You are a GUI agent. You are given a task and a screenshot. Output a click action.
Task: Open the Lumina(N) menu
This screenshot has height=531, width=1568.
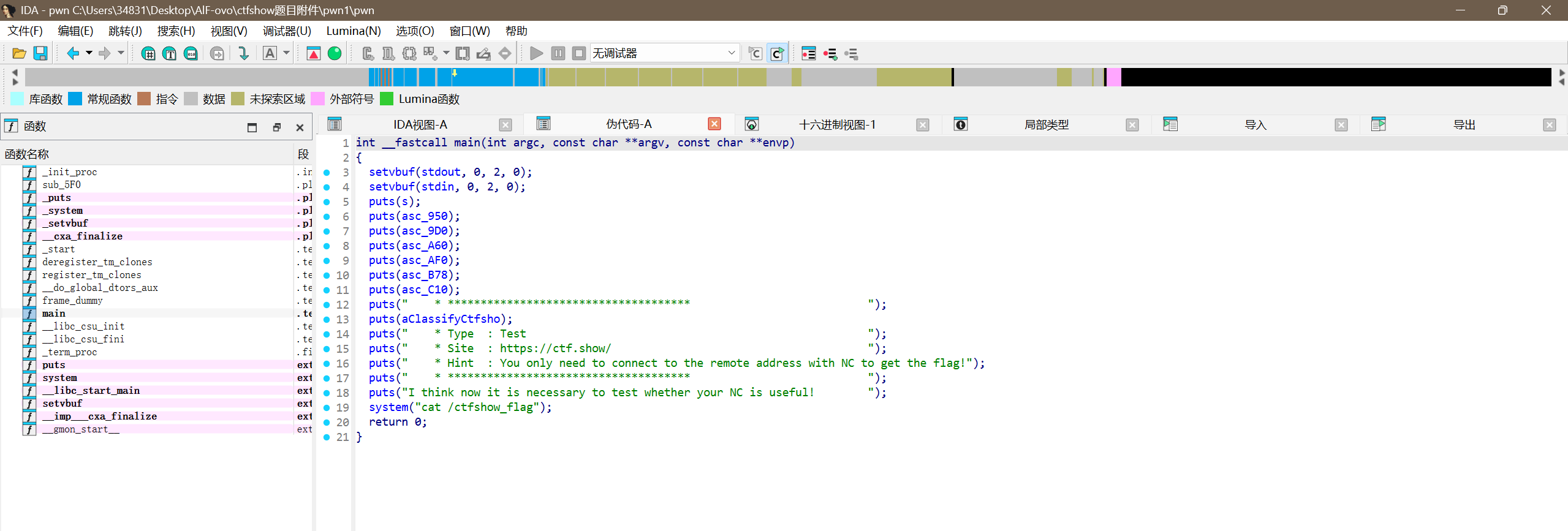(353, 31)
